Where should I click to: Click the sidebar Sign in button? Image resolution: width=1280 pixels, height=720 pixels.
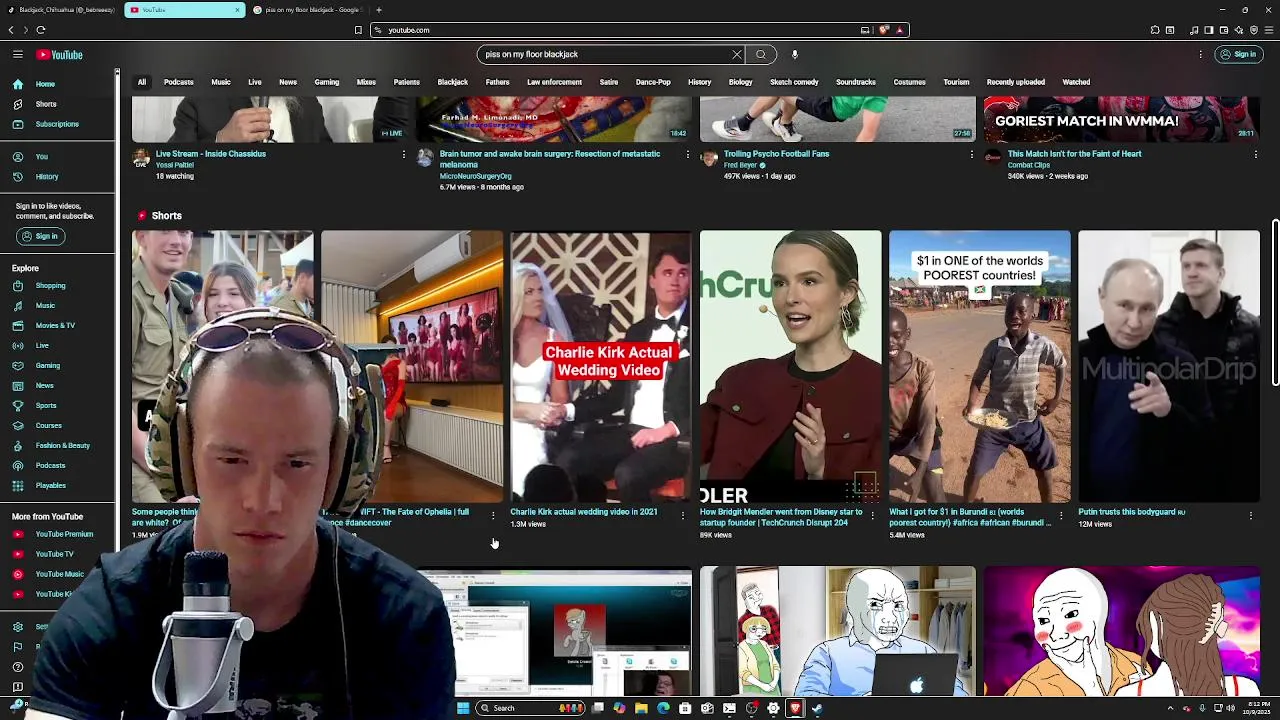pyautogui.click(x=40, y=236)
